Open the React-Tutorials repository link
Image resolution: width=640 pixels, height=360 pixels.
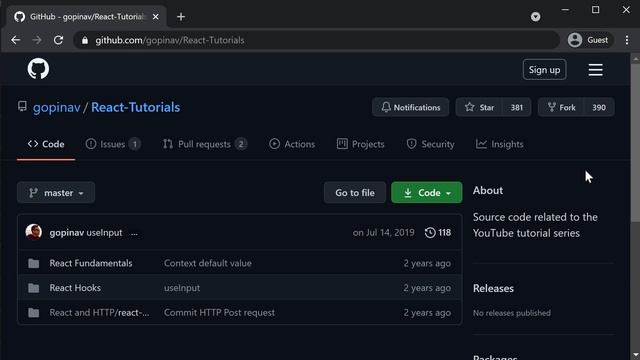(x=136, y=107)
